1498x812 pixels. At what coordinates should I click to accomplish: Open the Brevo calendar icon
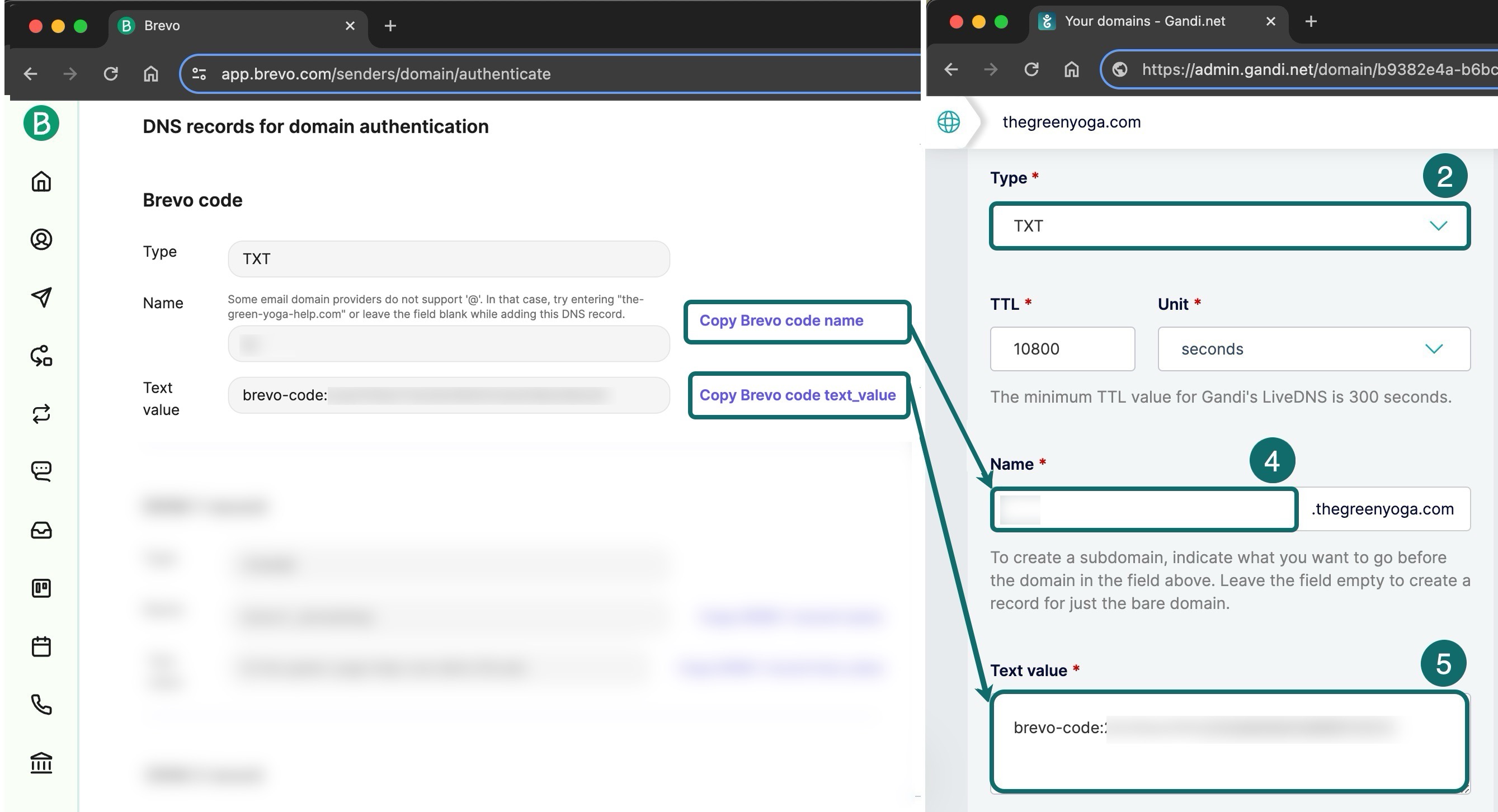40,646
